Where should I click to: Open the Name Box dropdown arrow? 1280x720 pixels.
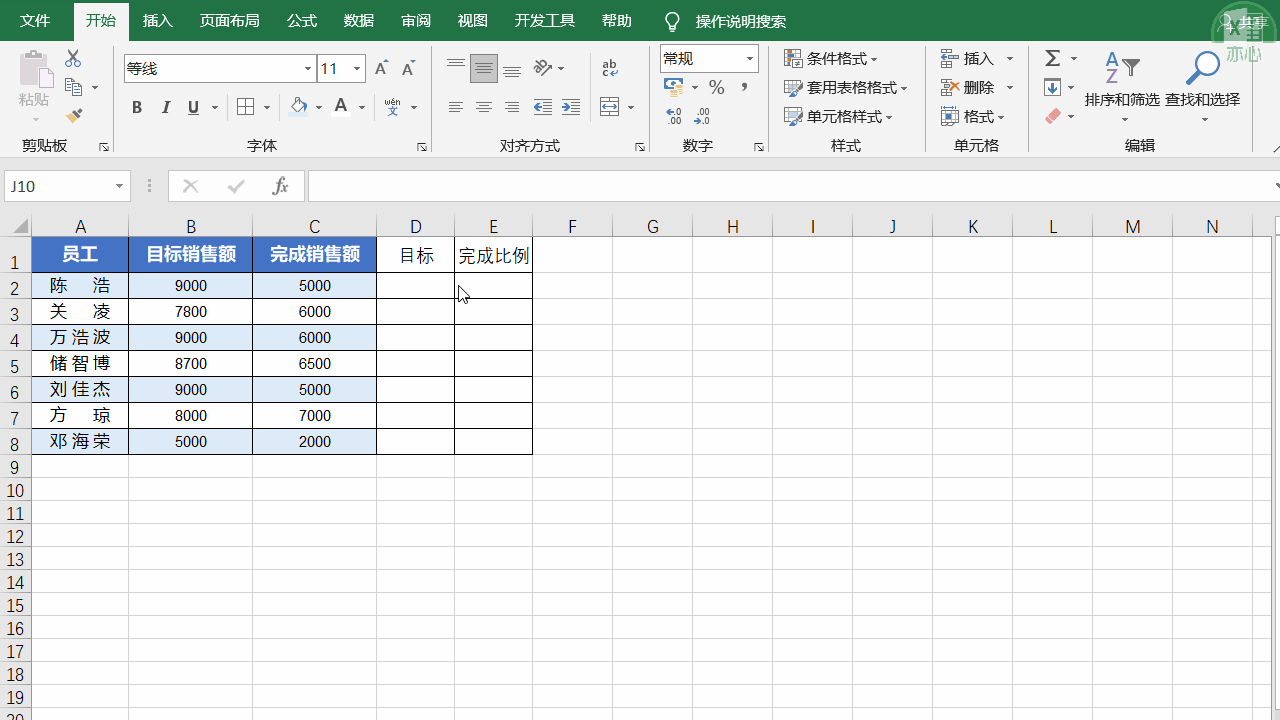click(119, 186)
